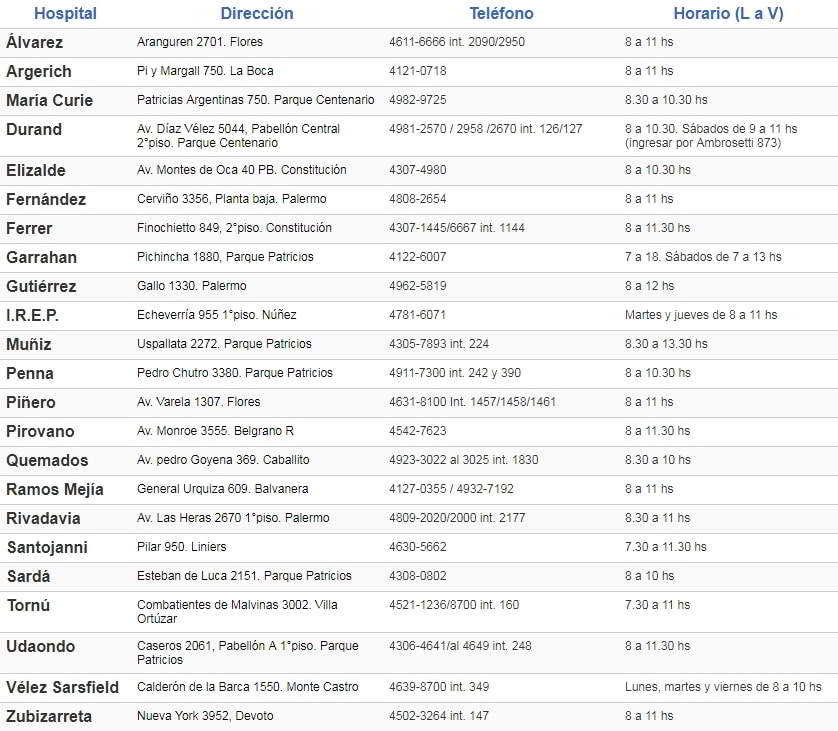Click the María Curie hospital name
This screenshot has height=731, width=838.
[x=50, y=100]
